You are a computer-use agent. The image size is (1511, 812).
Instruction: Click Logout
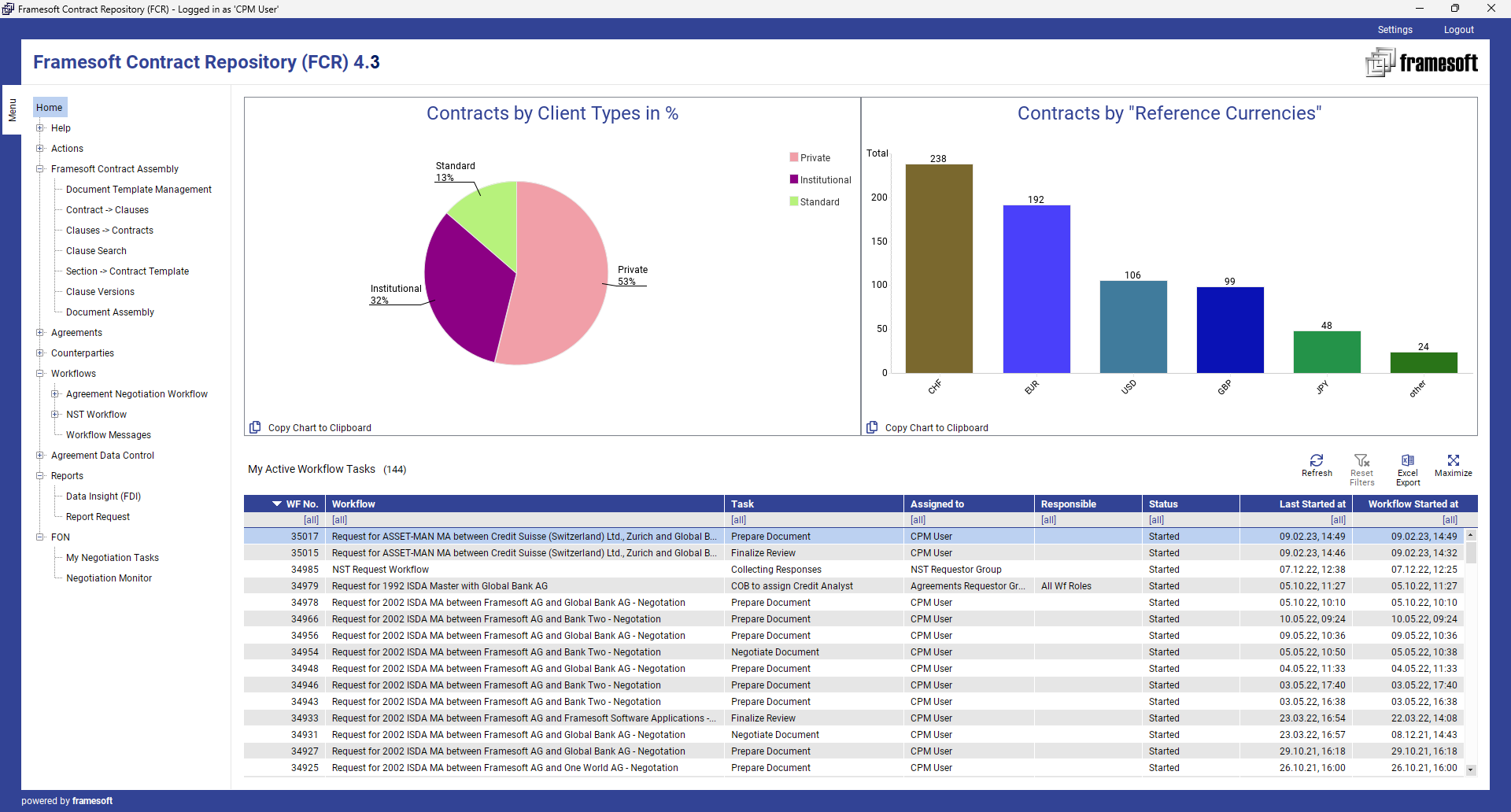[1458, 30]
